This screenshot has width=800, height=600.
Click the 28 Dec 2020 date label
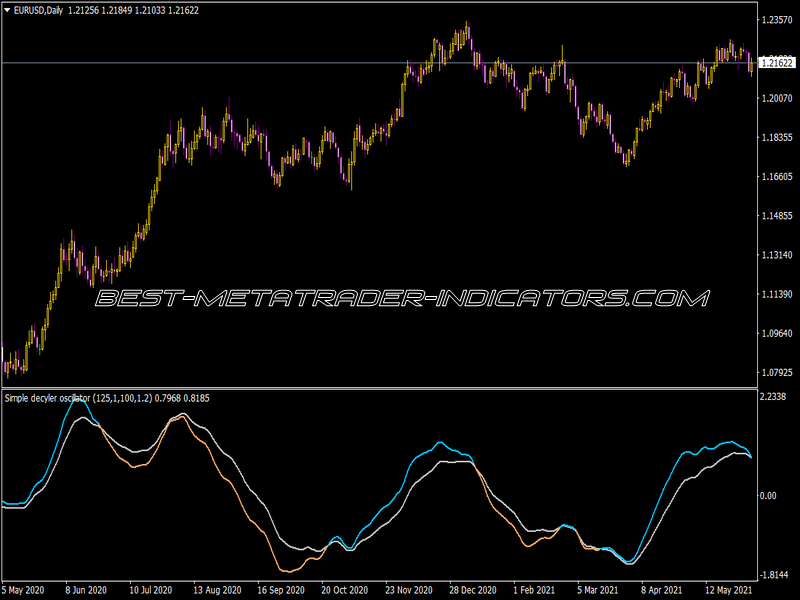(473, 590)
